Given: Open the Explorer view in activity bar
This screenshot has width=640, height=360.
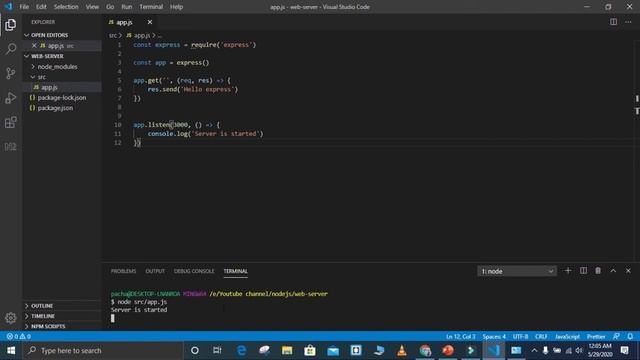Looking at the screenshot, I should (x=11, y=25).
